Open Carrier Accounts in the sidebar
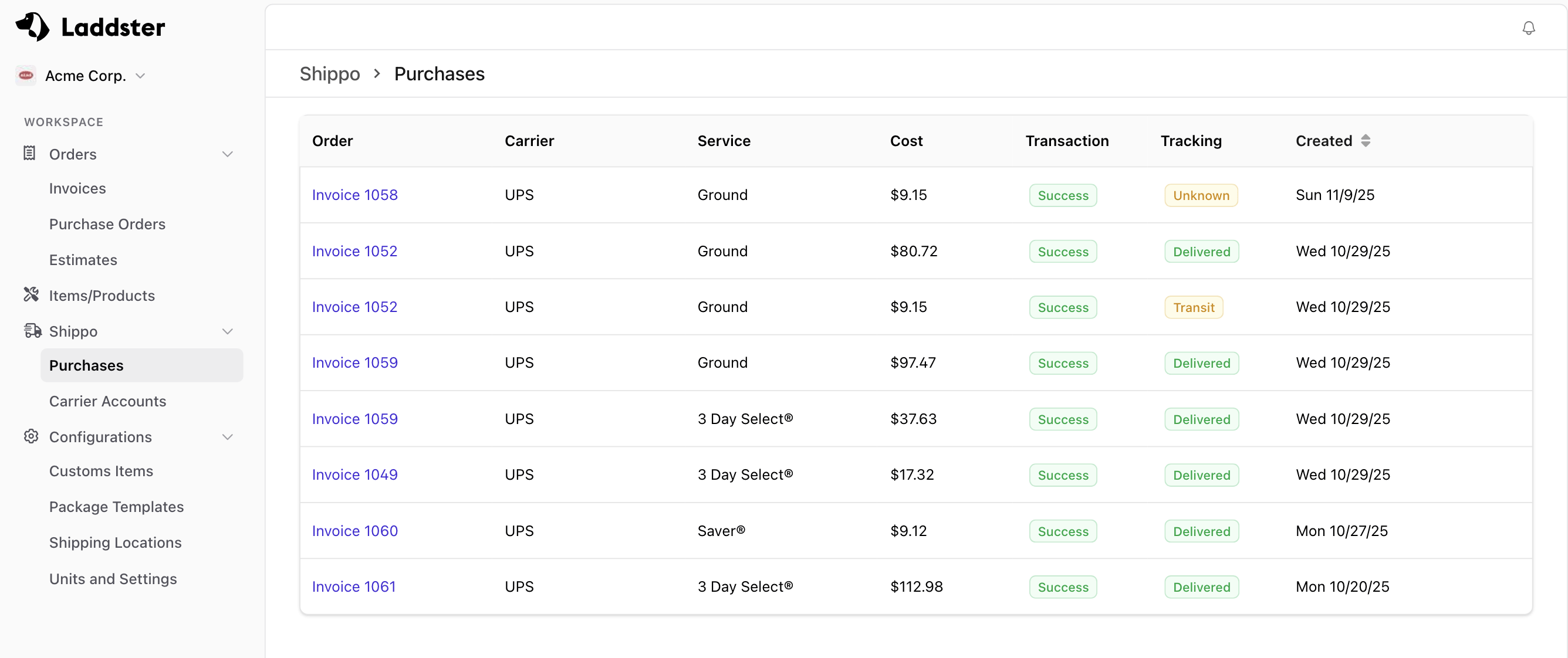The height and width of the screenshot is (658, 1568). 108,401
